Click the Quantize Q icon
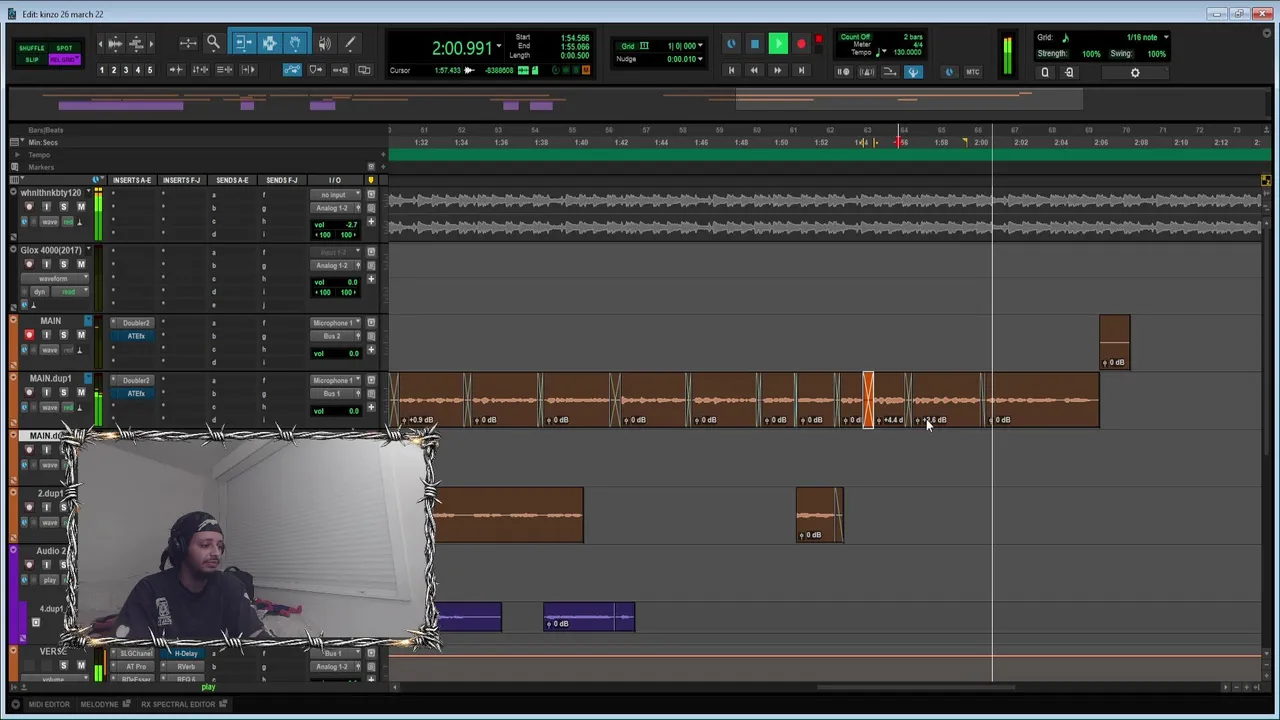The width and height of the screenshot is (1280, 720). click(x=1045, y=72)
